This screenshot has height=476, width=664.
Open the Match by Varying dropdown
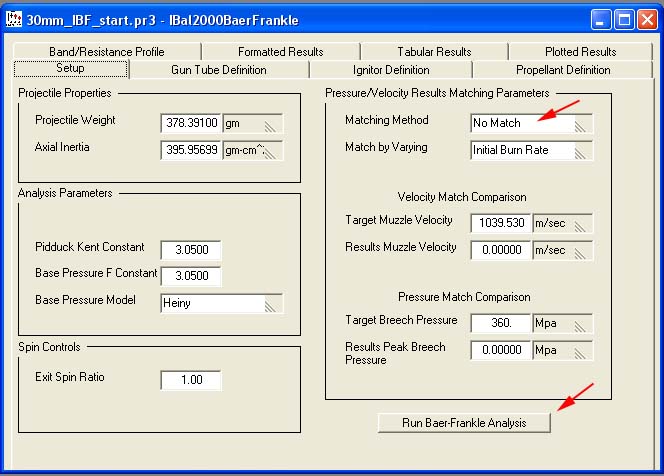pyautogui.click(x=531, y=150)
